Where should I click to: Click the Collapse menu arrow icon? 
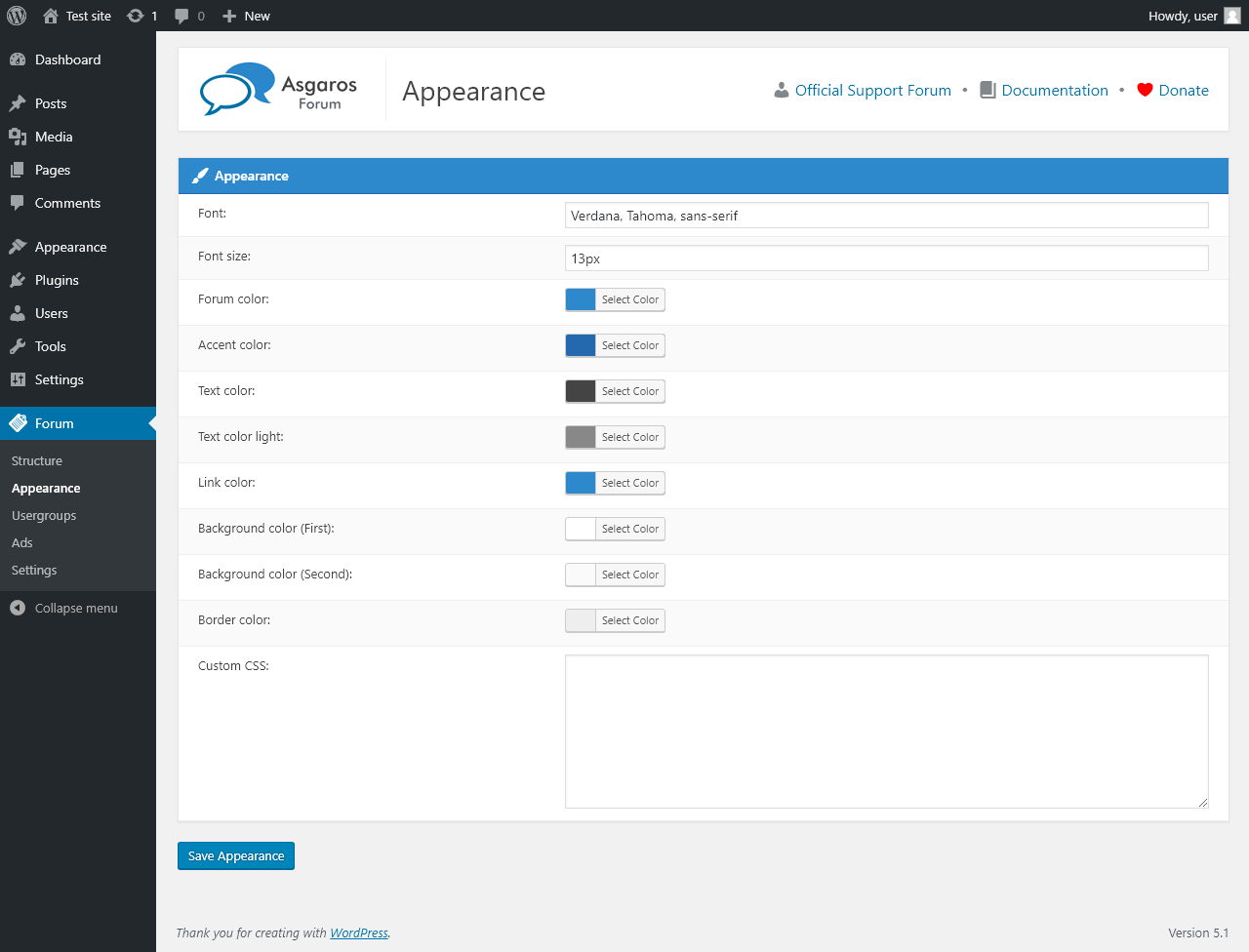pyautogui.click(x=18, y=608)
